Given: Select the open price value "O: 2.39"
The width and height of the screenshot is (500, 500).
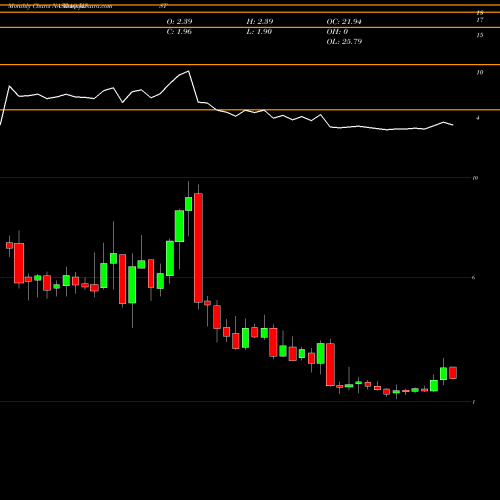Looking at the screenshot, I should [x=179, y=21].
